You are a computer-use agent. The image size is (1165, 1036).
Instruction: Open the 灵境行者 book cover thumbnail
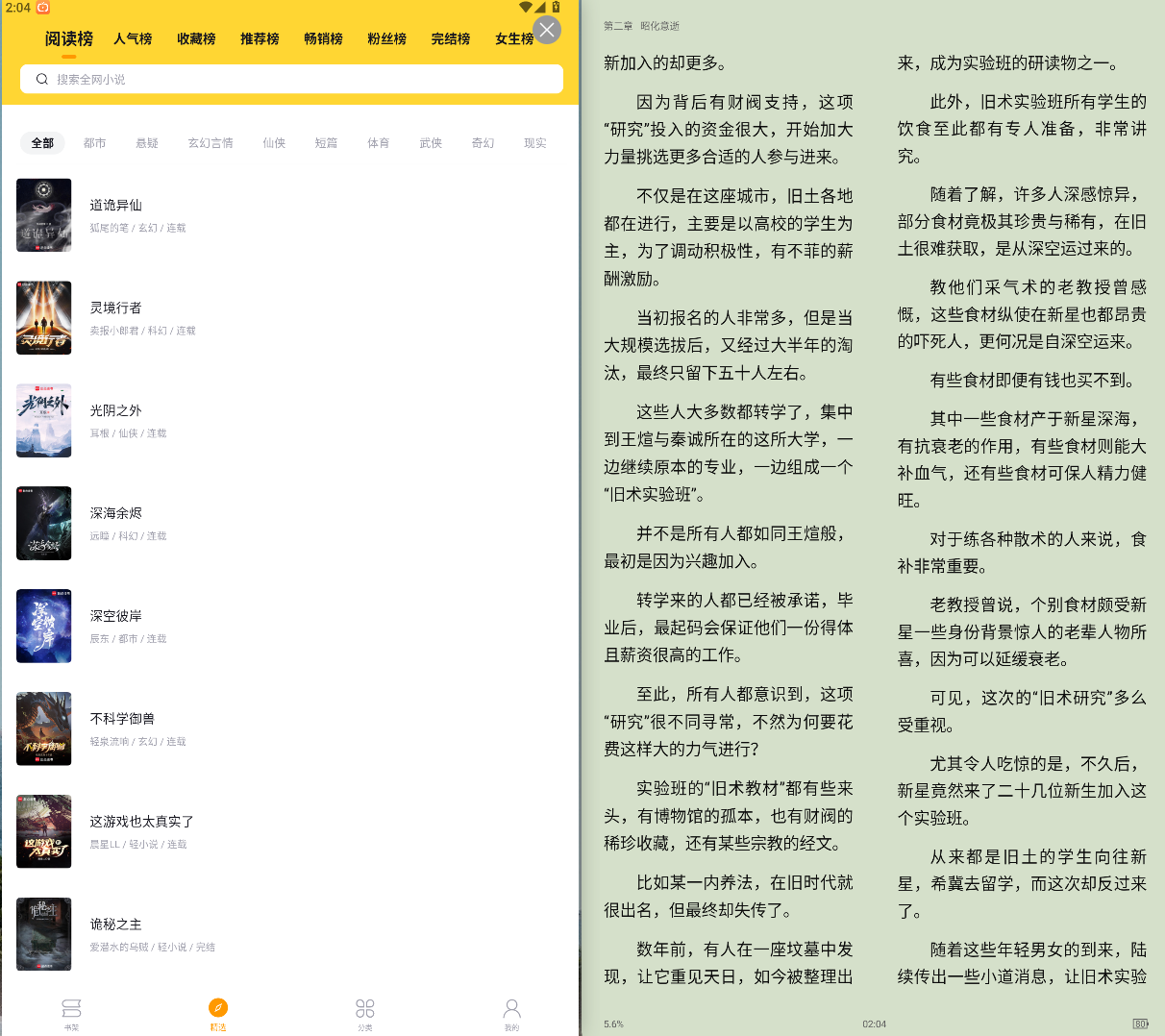point(43,318)
